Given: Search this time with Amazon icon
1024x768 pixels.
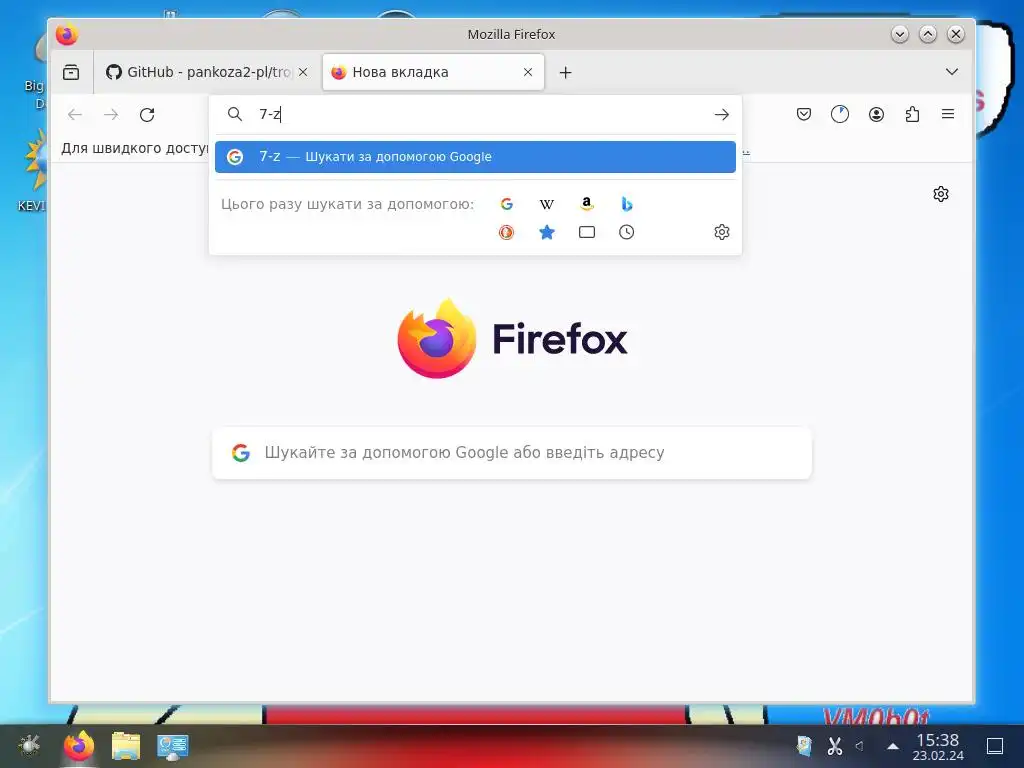Looking at the screenshot, I should 586,204.
